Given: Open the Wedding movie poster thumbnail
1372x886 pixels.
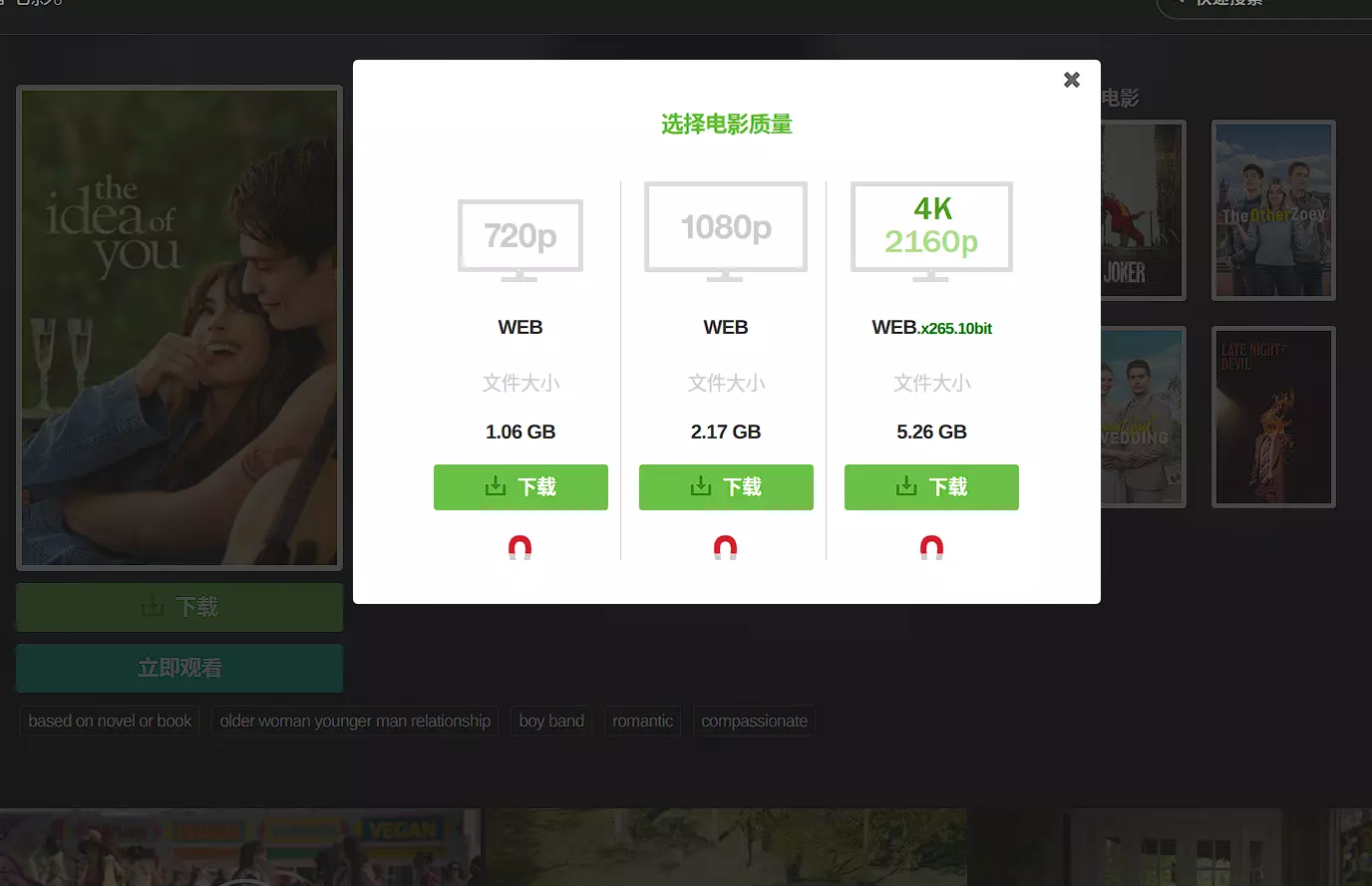Looking at the screenshot, I should [x=1143, y=417].
